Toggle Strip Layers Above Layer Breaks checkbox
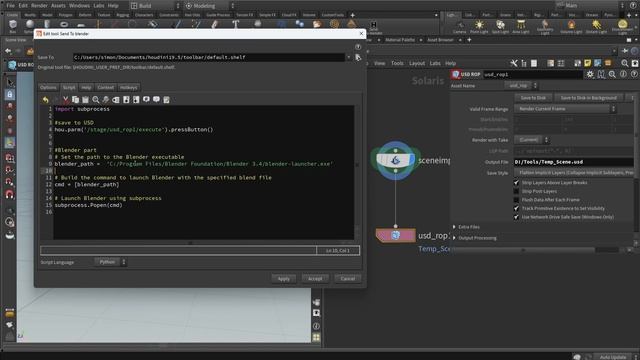 516,182
